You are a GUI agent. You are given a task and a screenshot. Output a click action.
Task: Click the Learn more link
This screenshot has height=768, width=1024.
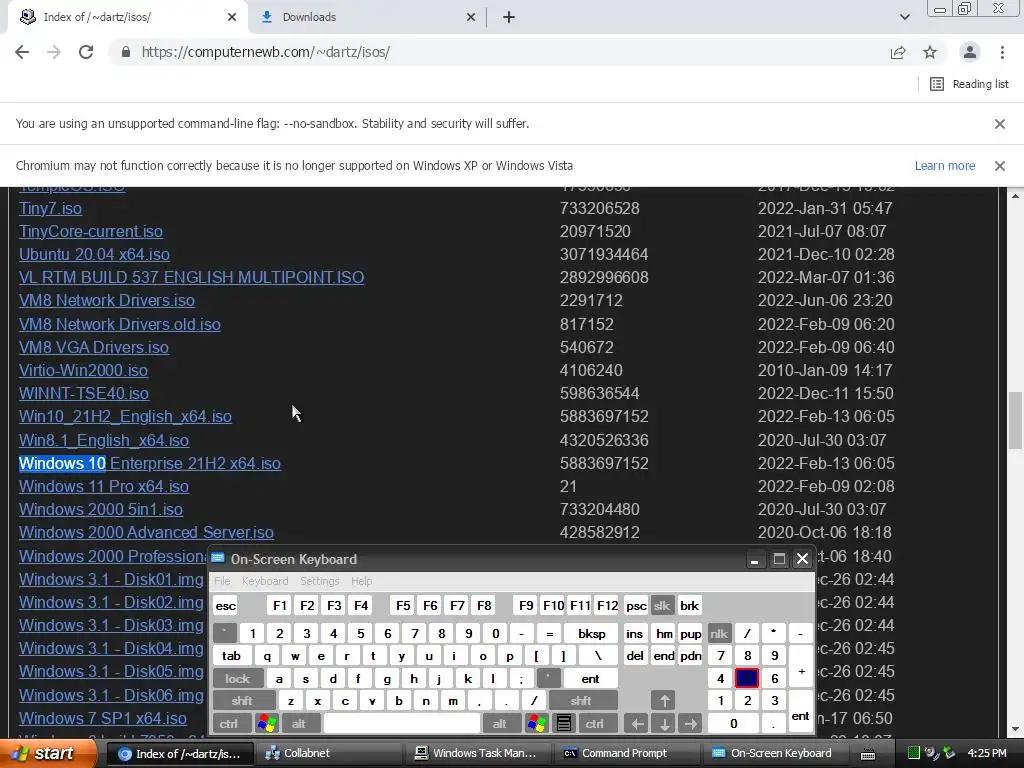click(x=945, y=166)
